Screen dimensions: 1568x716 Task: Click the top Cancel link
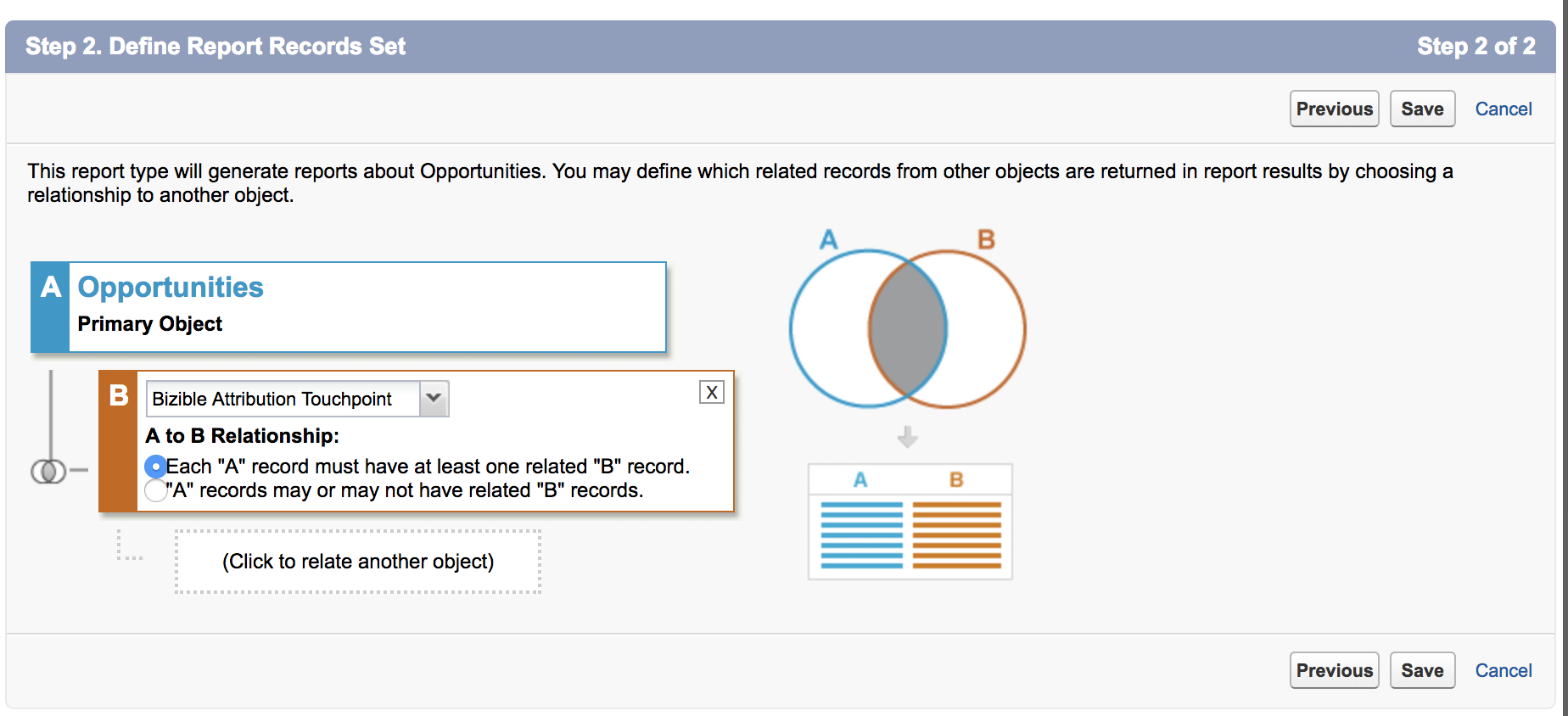pyautogui.click(x=1504, y=109)
